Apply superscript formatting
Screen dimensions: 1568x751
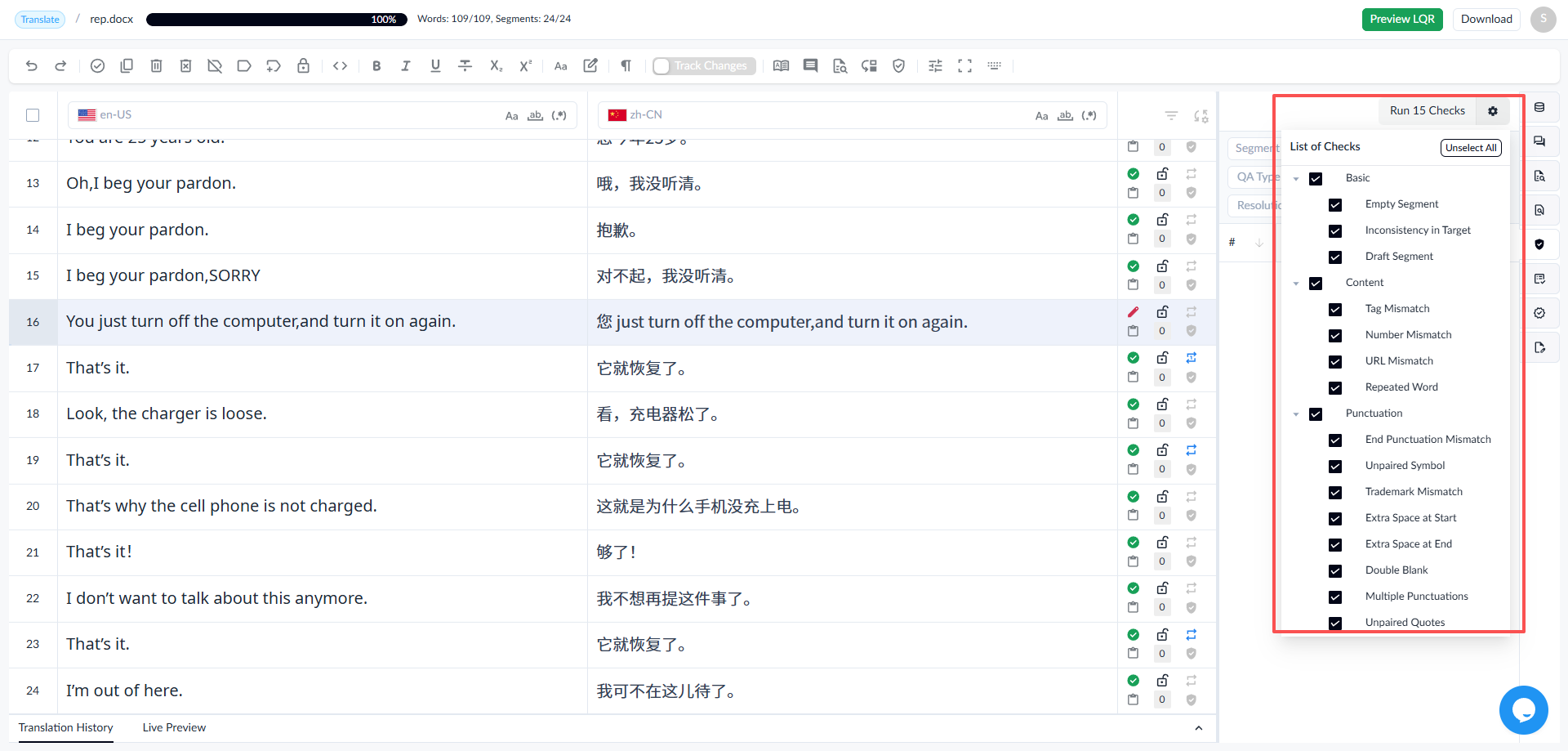[x=526, y=66]
